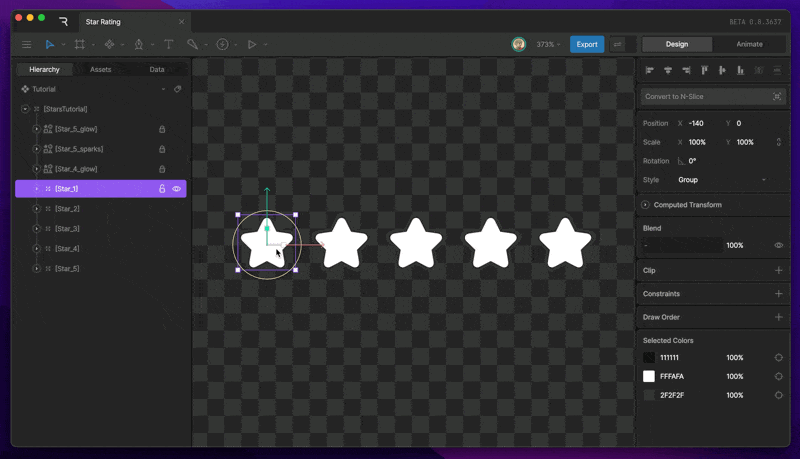
Task: Select the Text tool
Action: click(168, 44)
